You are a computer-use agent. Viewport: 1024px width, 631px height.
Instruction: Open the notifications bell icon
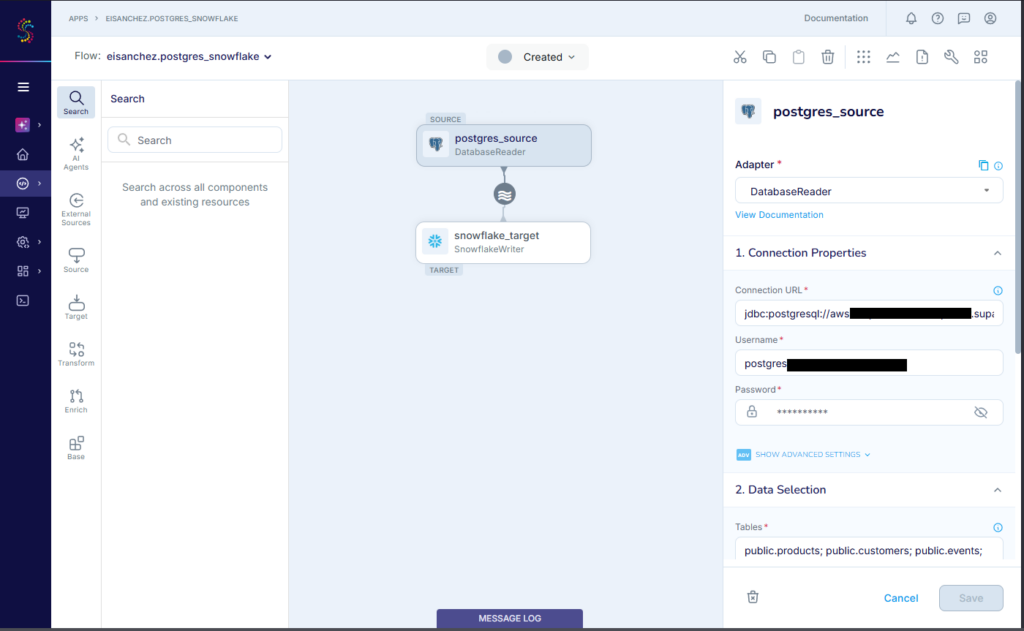pos(911,18)
